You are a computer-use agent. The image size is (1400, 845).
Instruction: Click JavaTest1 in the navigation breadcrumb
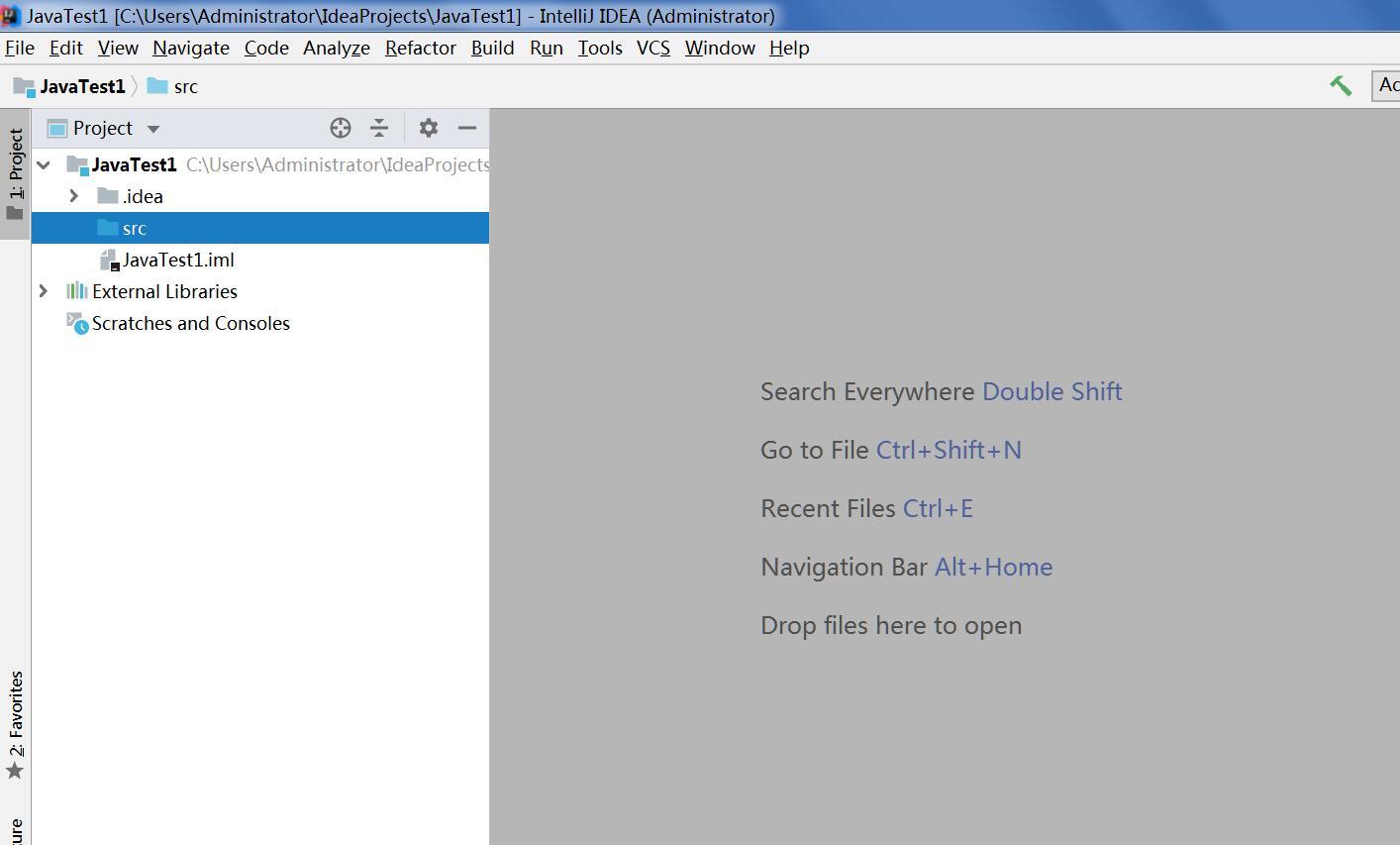(82, 86)
